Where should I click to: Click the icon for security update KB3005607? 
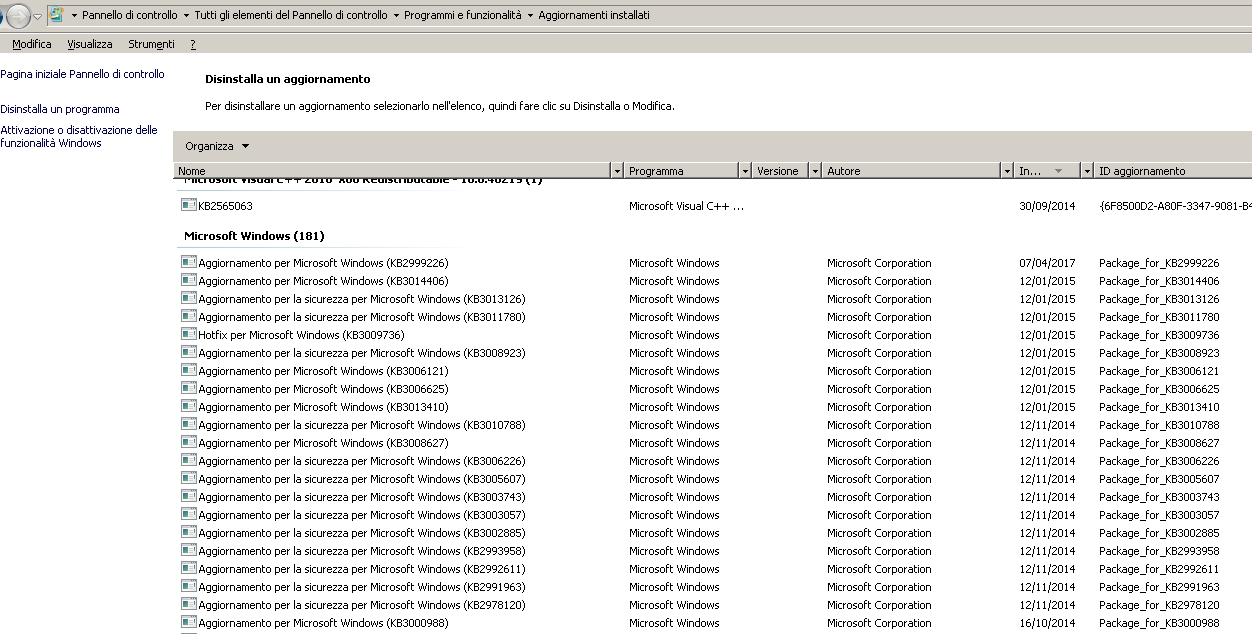188,477
